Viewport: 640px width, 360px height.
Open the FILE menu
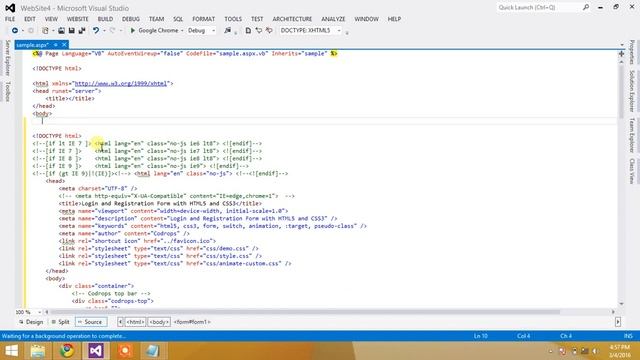(x=10, y=19)
